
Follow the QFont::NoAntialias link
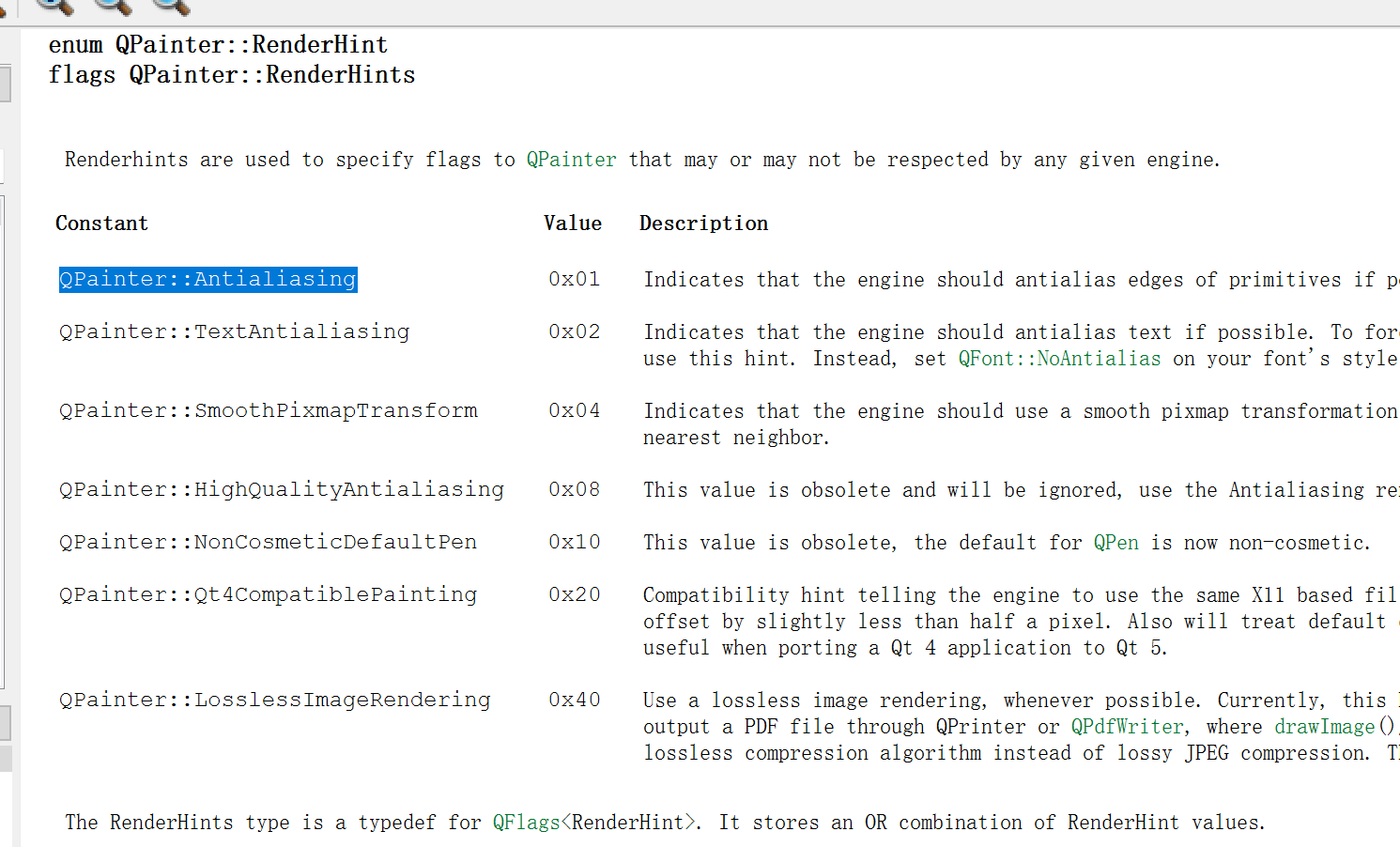point(1059,359)
